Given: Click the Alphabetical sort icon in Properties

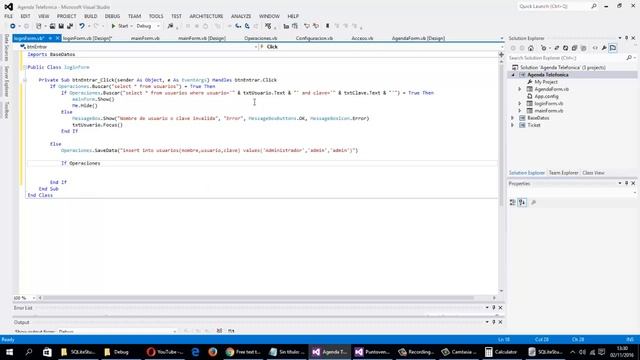Looking at the screenshot, I should (522, 202).
